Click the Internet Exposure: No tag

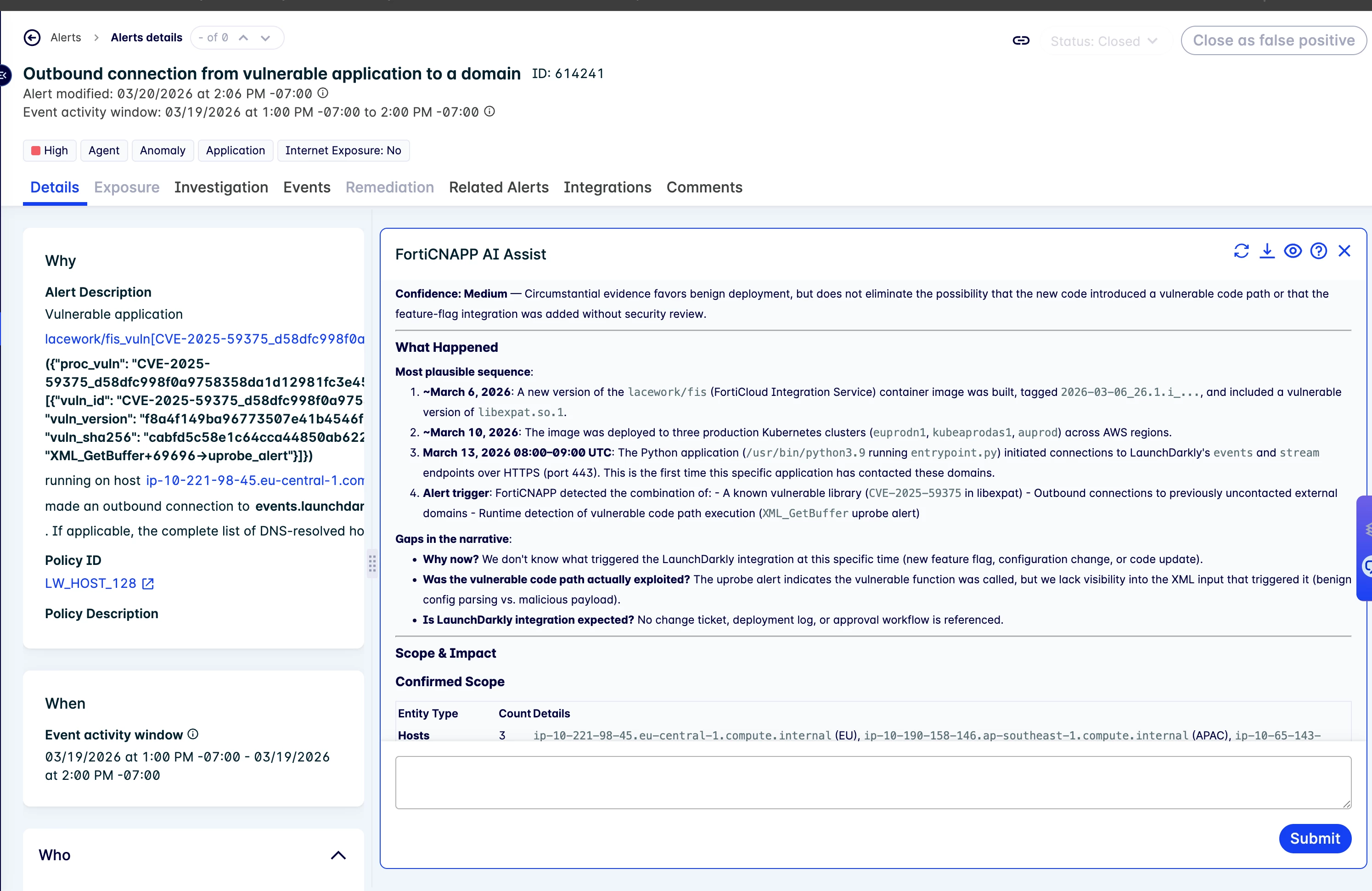(x=343, y=151)
